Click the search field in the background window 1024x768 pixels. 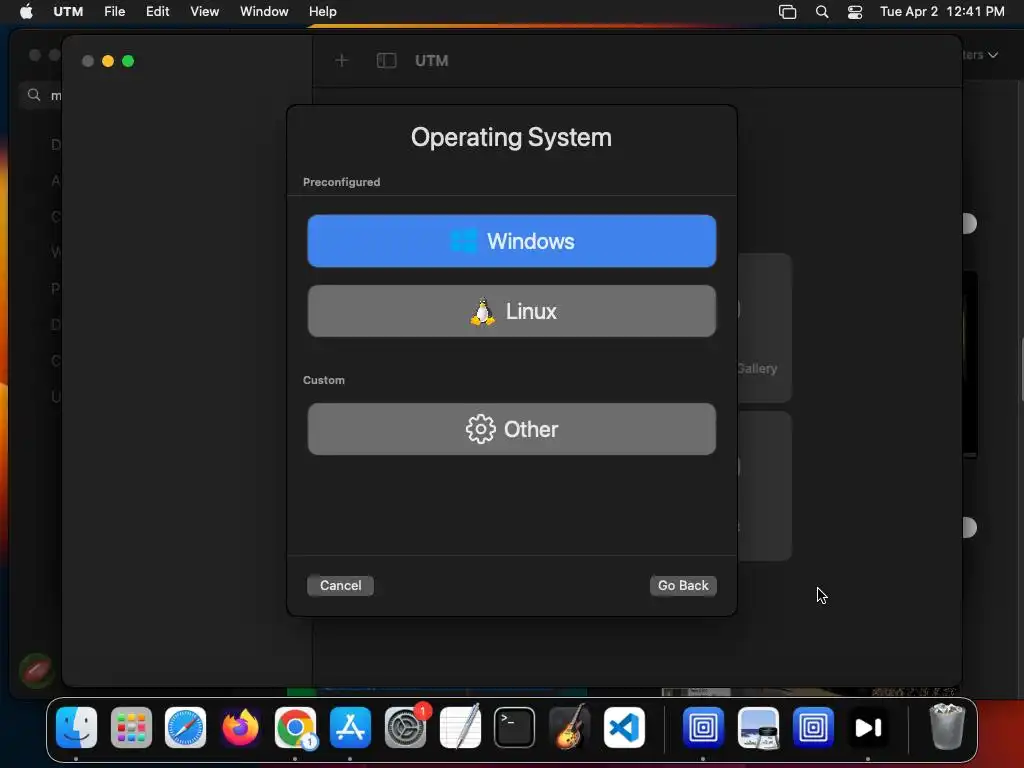coord(40,95)
